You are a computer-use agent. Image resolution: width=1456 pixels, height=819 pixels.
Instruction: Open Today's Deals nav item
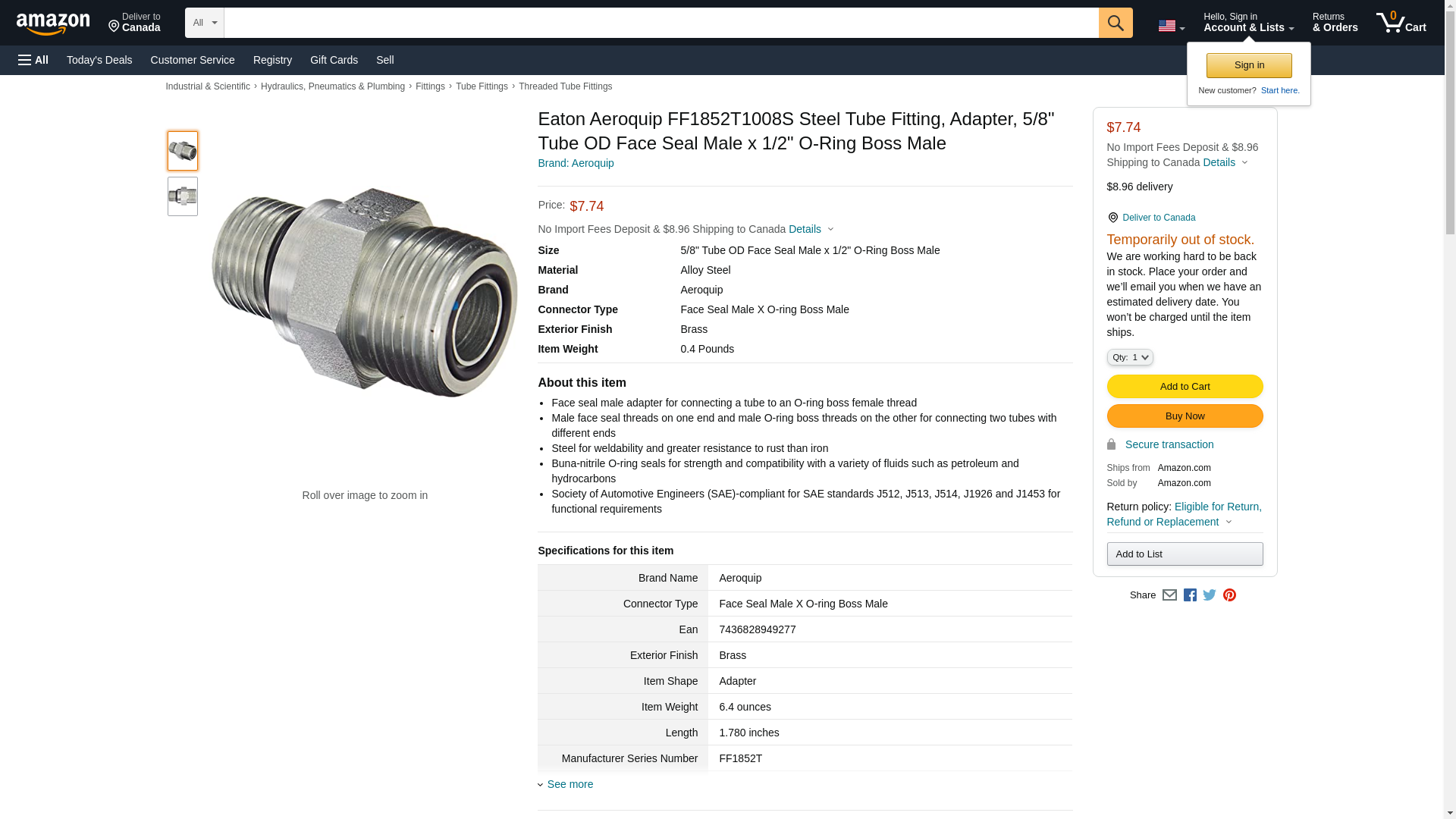(x=99, y=60)
